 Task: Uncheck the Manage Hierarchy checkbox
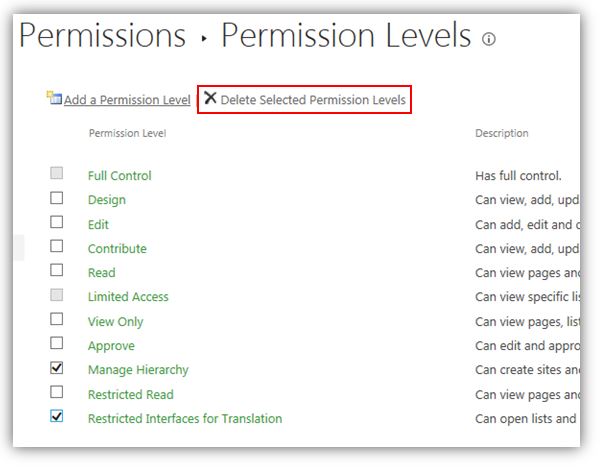pos(57,368)
